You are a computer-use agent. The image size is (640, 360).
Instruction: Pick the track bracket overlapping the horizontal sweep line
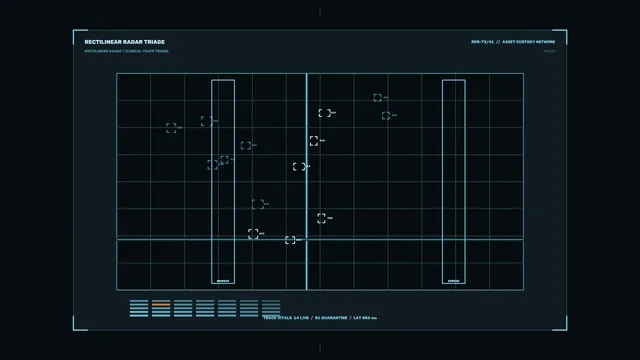(x=290, y=240)
